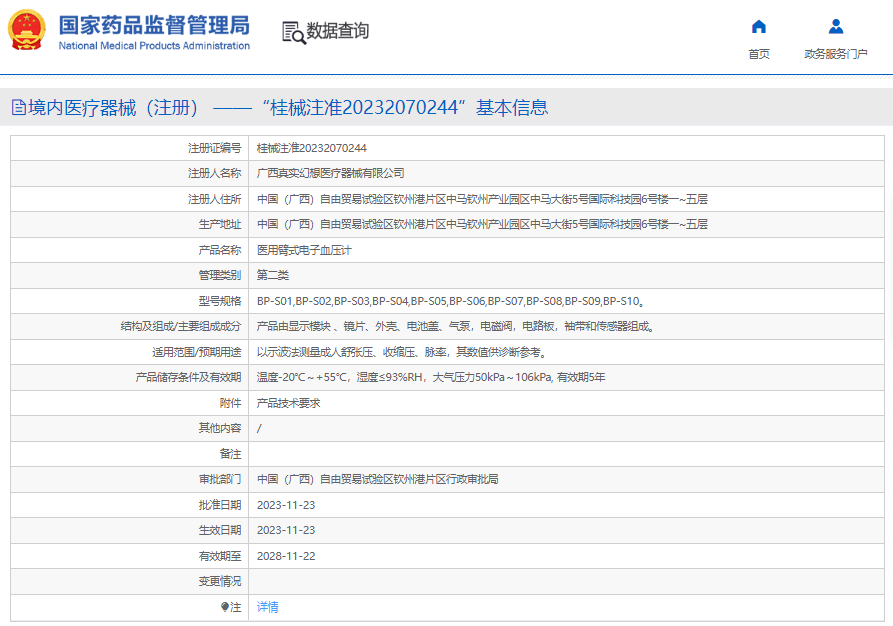This screenshot has height=626, width=893.
Task: Click the 产品储存条件及有效期 label
Action: [189, 377]
